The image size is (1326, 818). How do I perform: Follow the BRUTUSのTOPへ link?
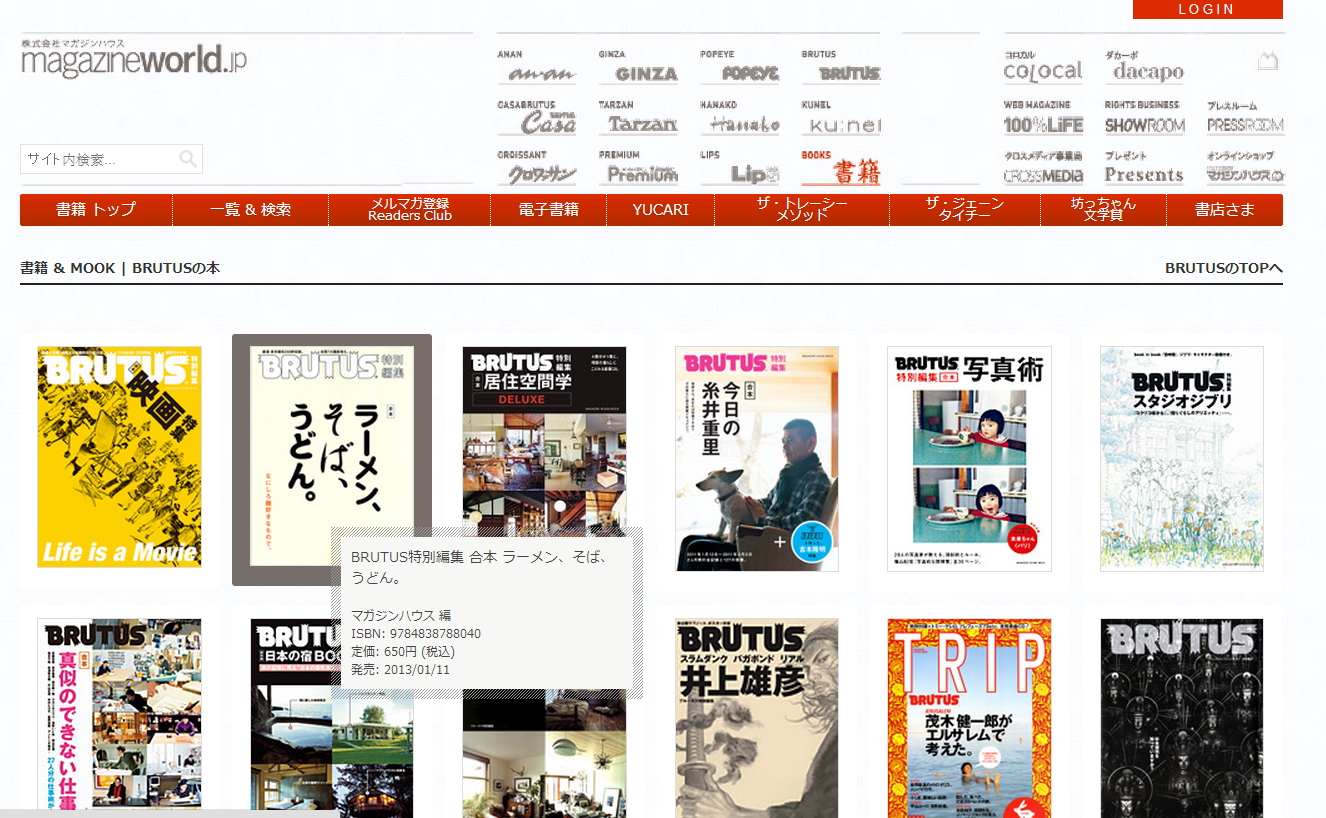point(1224,268)
